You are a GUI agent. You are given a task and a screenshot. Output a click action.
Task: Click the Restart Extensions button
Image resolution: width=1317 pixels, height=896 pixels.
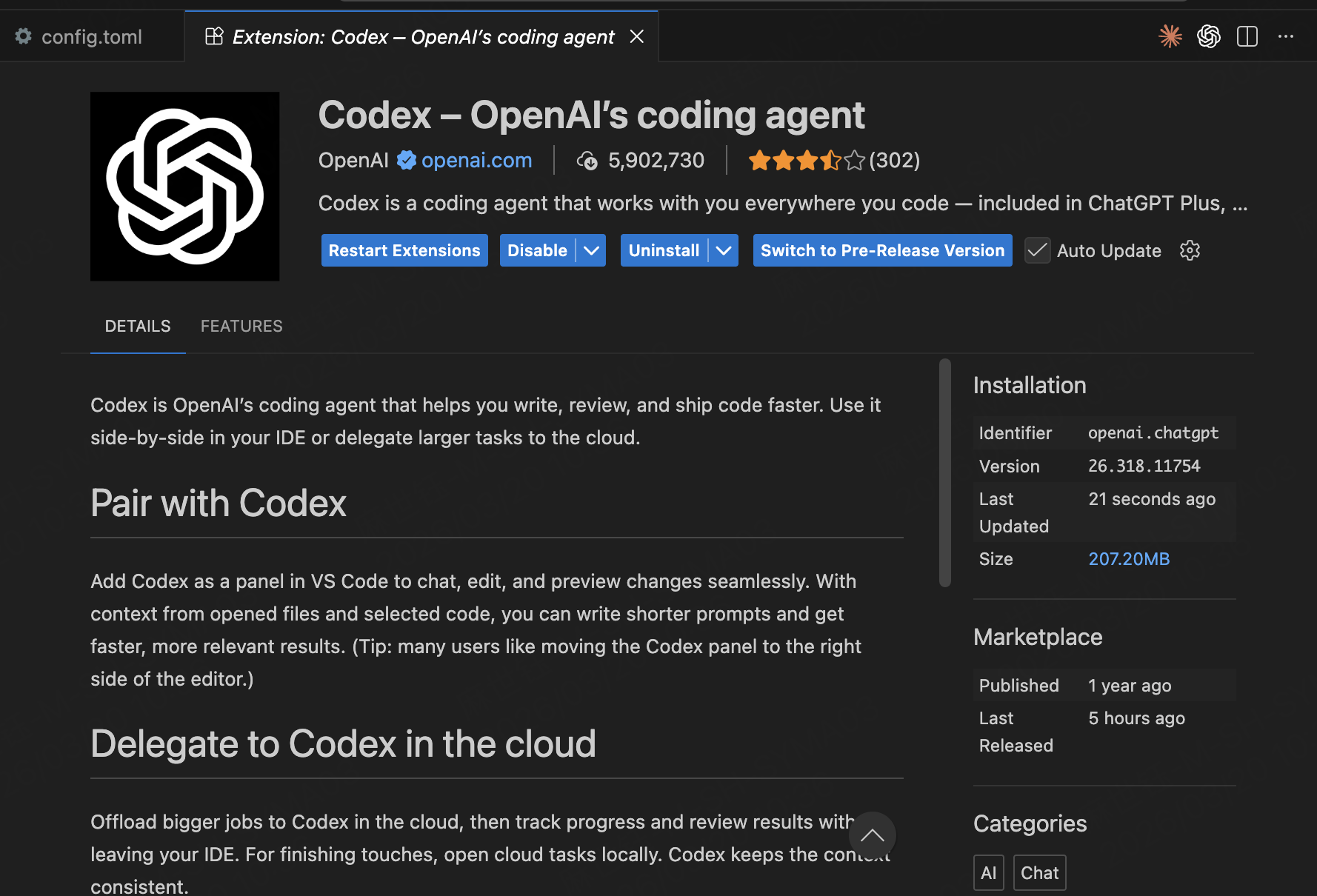tap(404, 250)
